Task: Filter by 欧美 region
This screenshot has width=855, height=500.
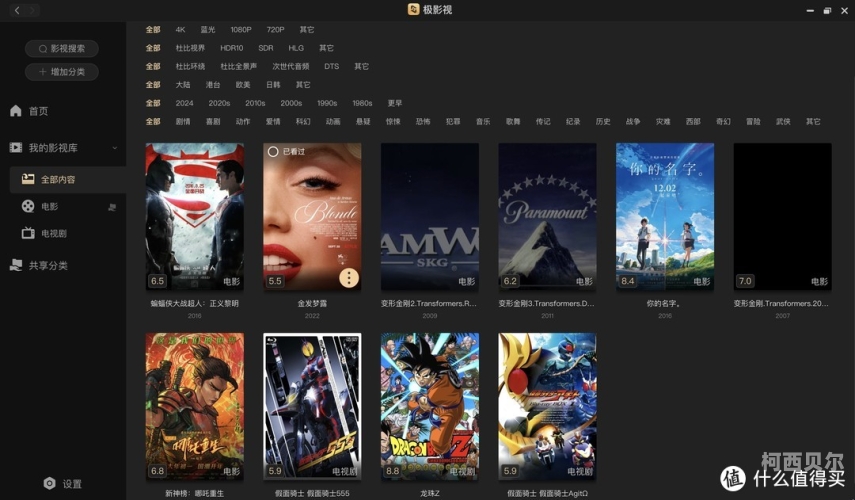Action: (x=243, y=85)
